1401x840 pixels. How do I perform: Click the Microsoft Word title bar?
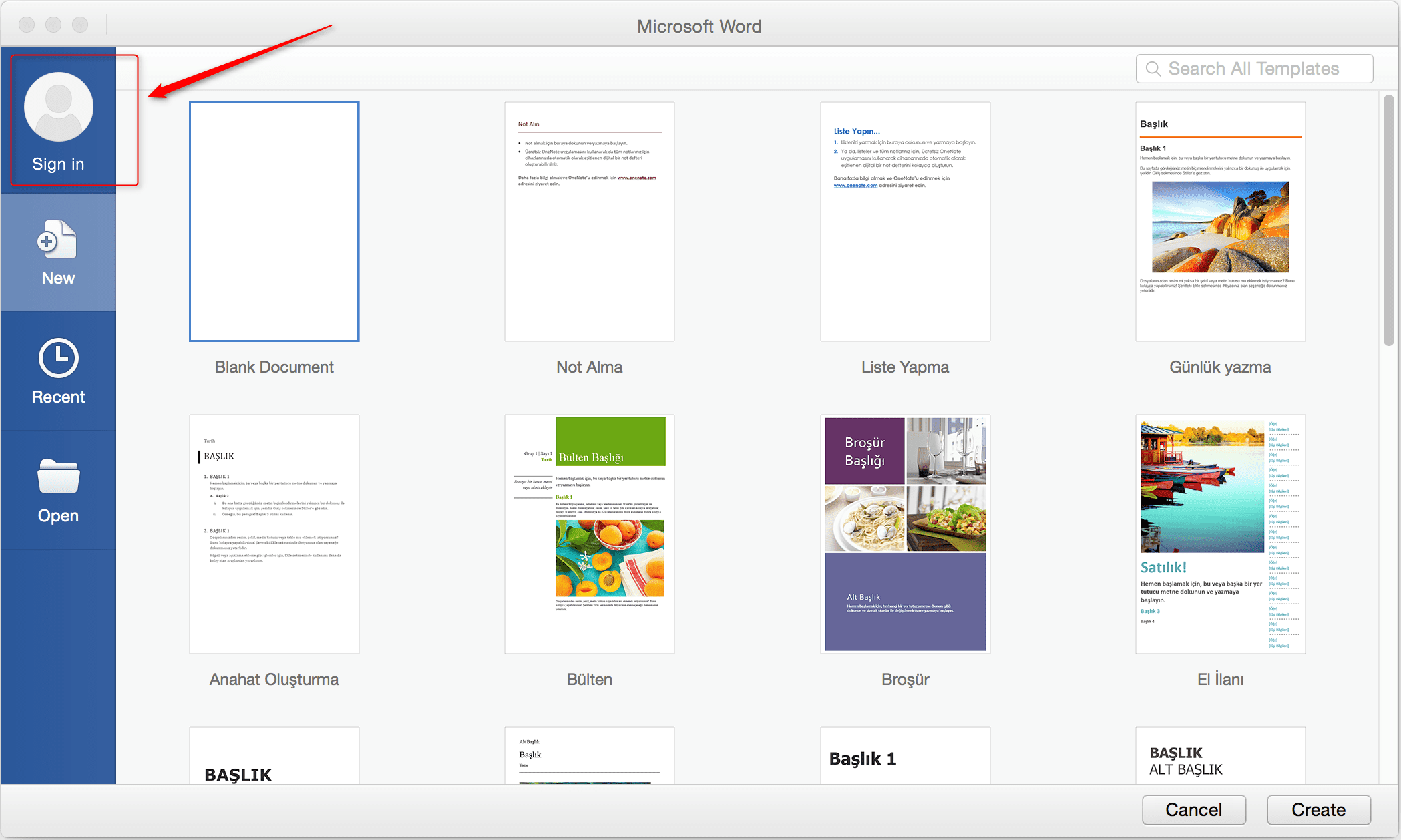tap(700, 13)
